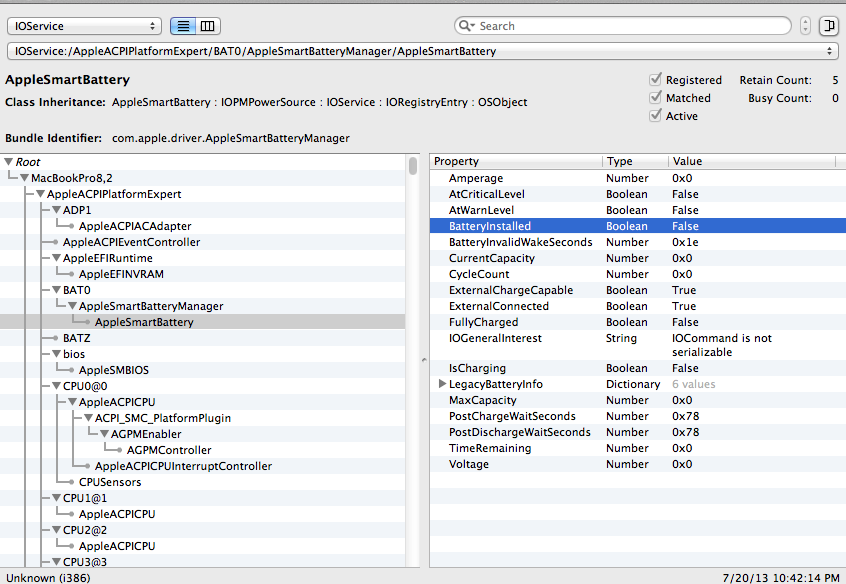Select the IOGeneralInterest property row
Image resolution: width=846 pixels, height=584 pixels.
(x=638, y=345)
